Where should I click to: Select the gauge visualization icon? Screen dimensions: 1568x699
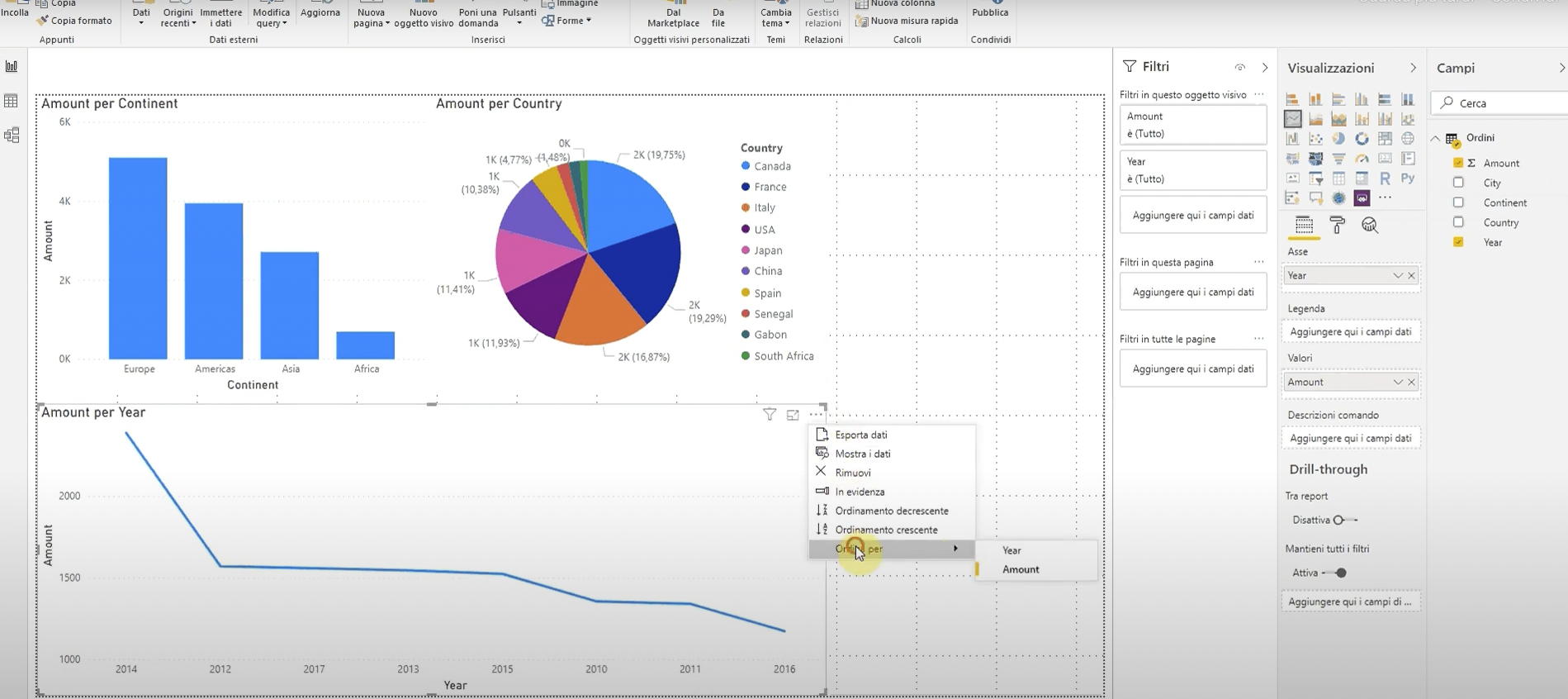(x=1362, y=159)
